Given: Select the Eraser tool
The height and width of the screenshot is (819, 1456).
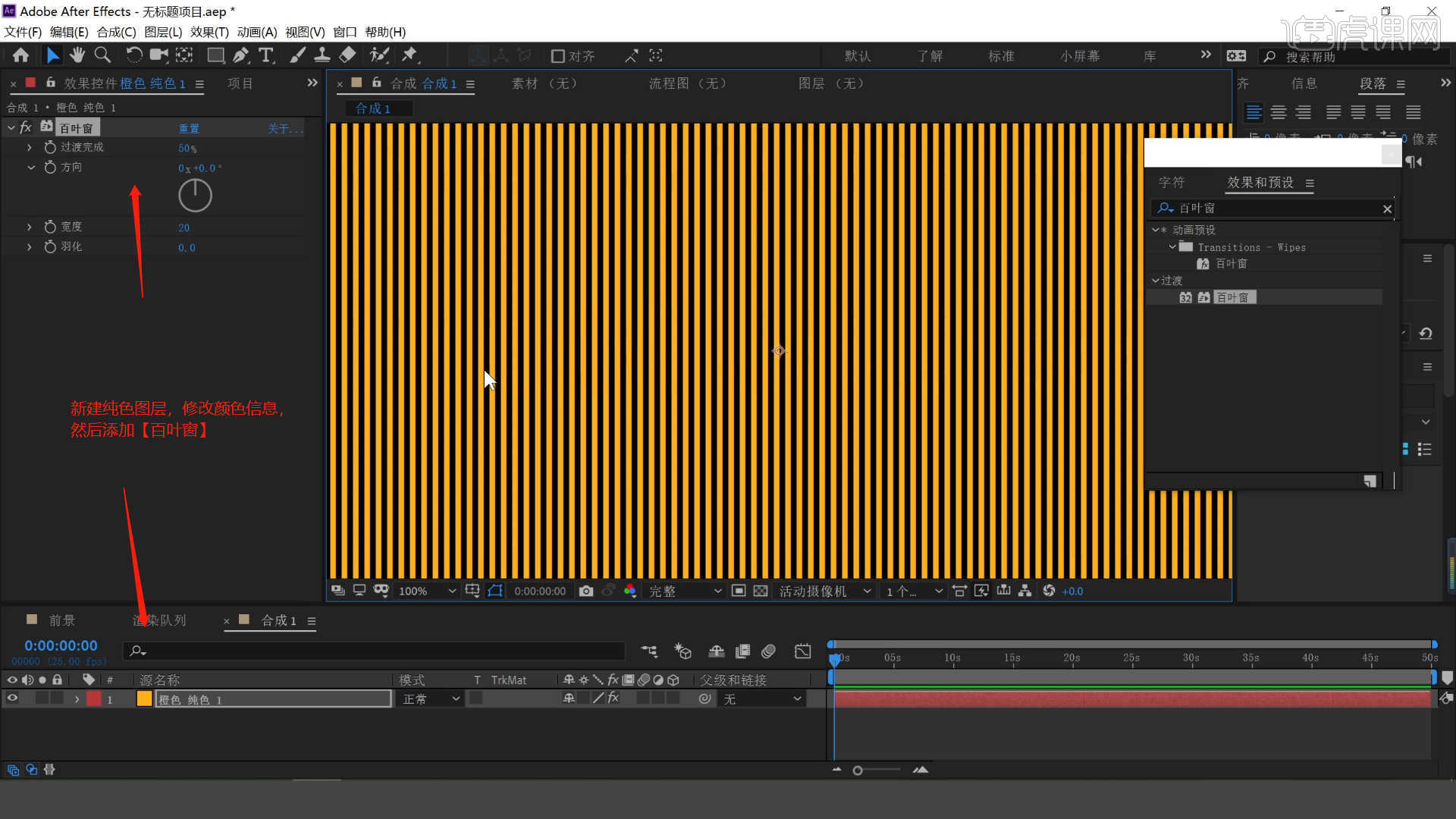Looking at the screenshot, I should pos(347,55).
